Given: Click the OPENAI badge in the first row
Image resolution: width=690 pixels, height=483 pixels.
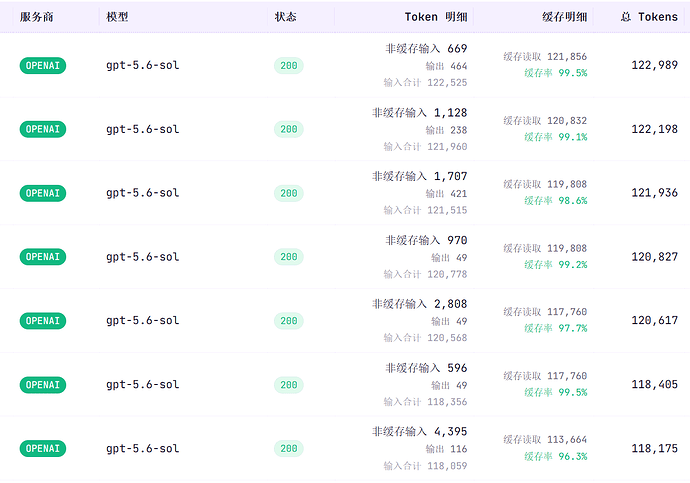Looking at the screenshot, I should [x=43, y=66].
